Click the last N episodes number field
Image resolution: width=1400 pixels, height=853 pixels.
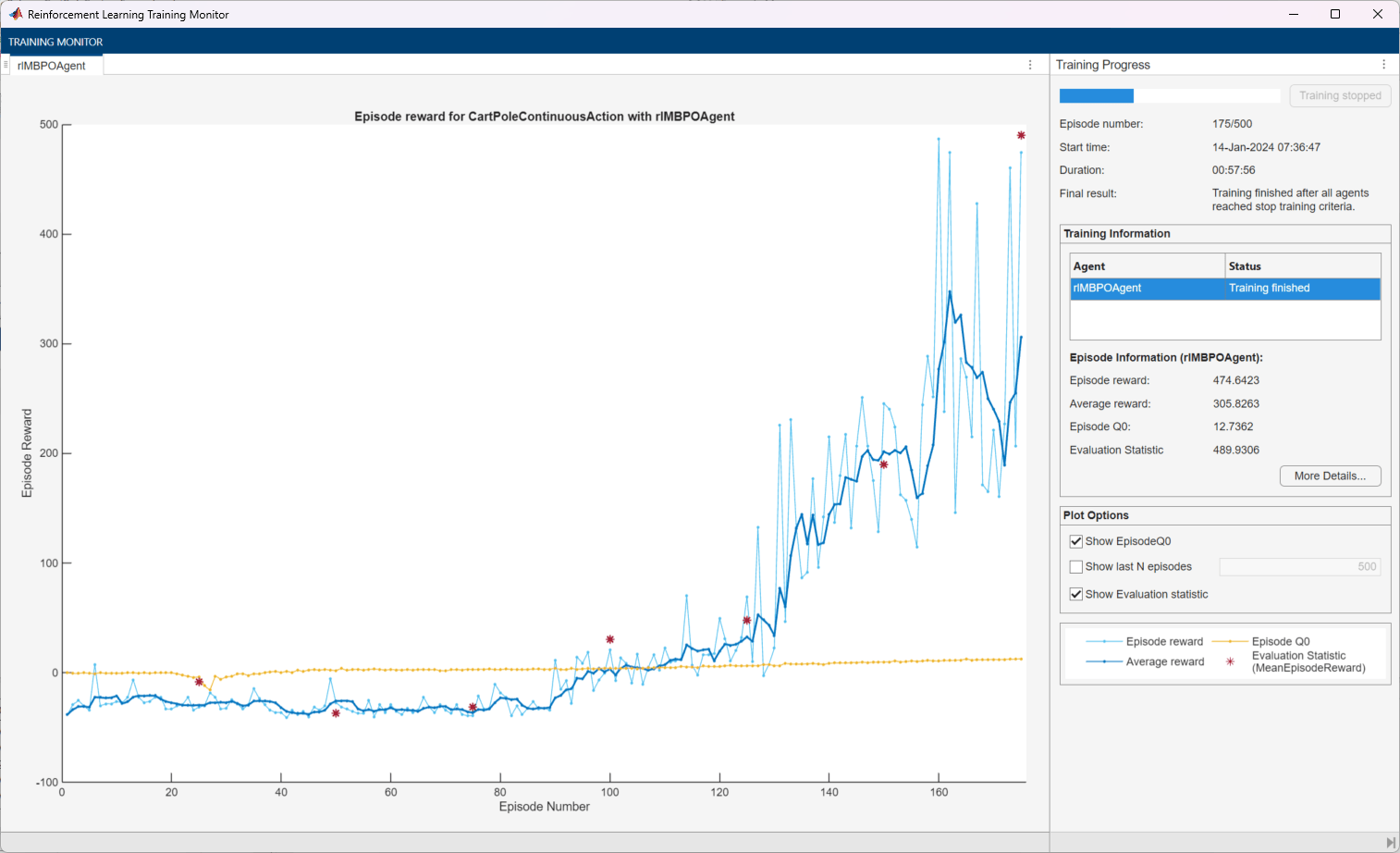click(1299, 566)
